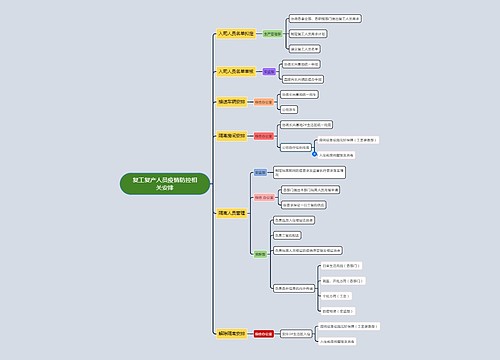
Task: Select the yellow 接送车辆安排 topic
Action: 232,102
